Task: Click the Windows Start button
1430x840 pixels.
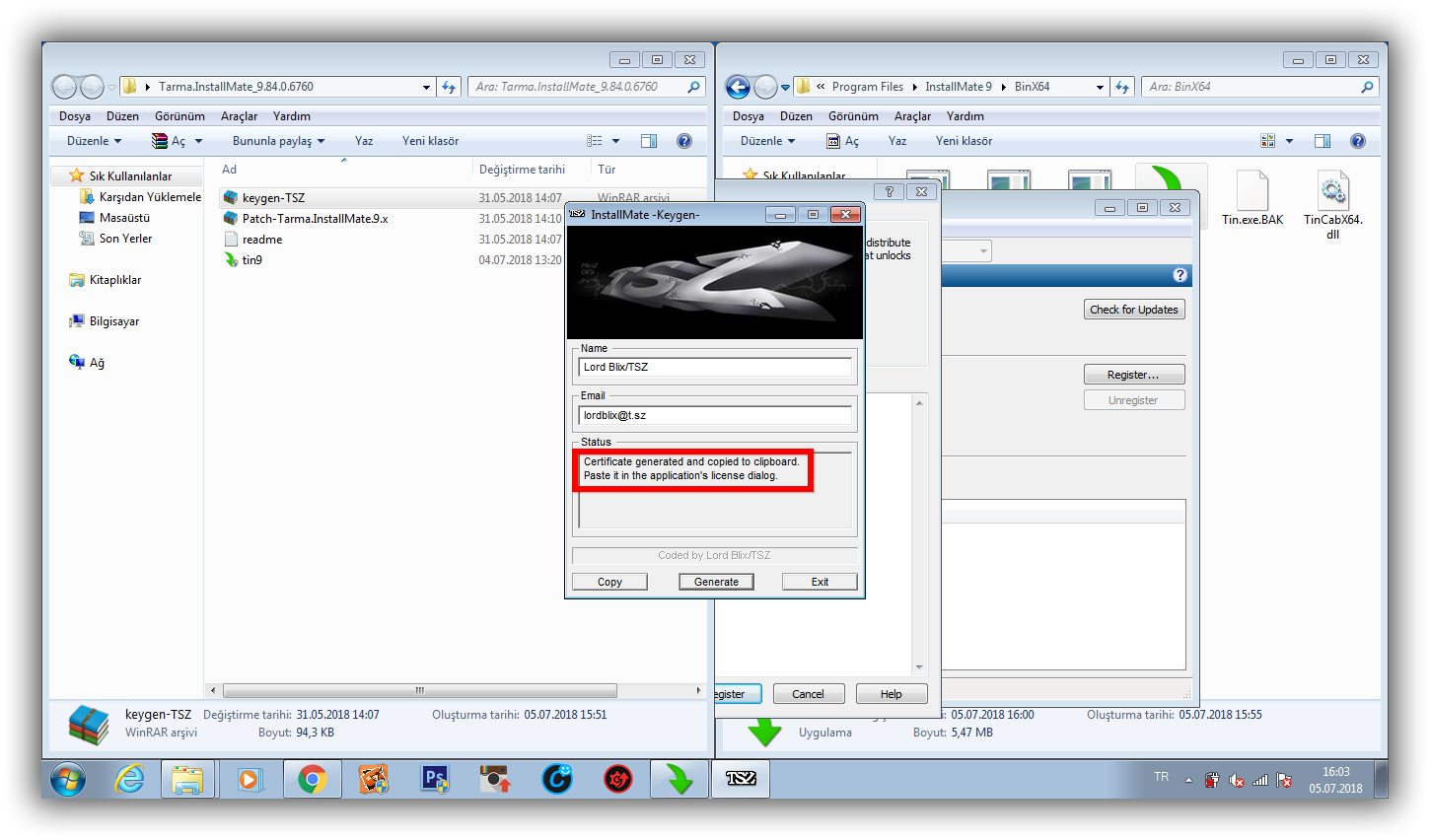Action: pos(67,780)
